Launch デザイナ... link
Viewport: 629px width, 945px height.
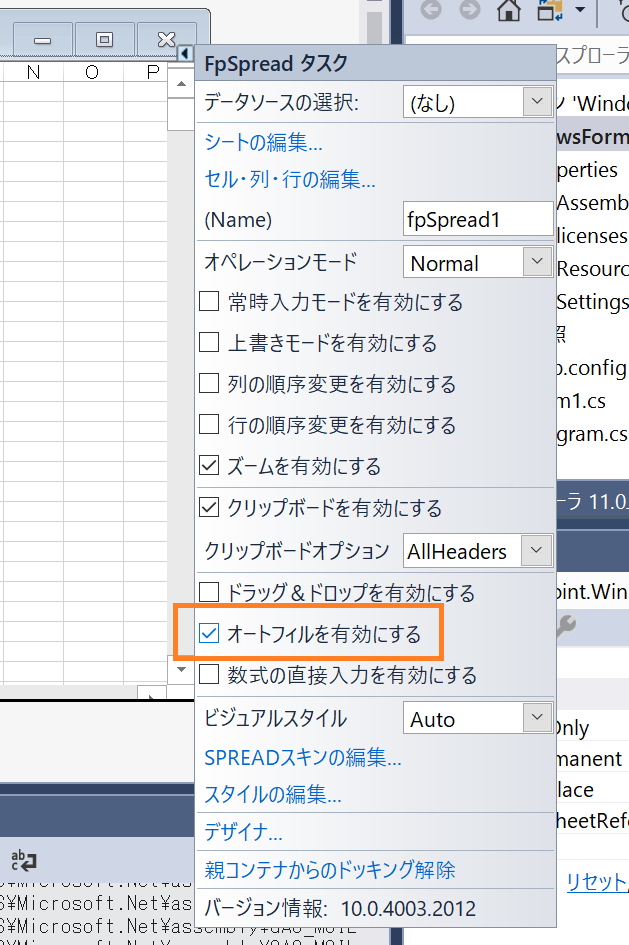click(243, 832)
